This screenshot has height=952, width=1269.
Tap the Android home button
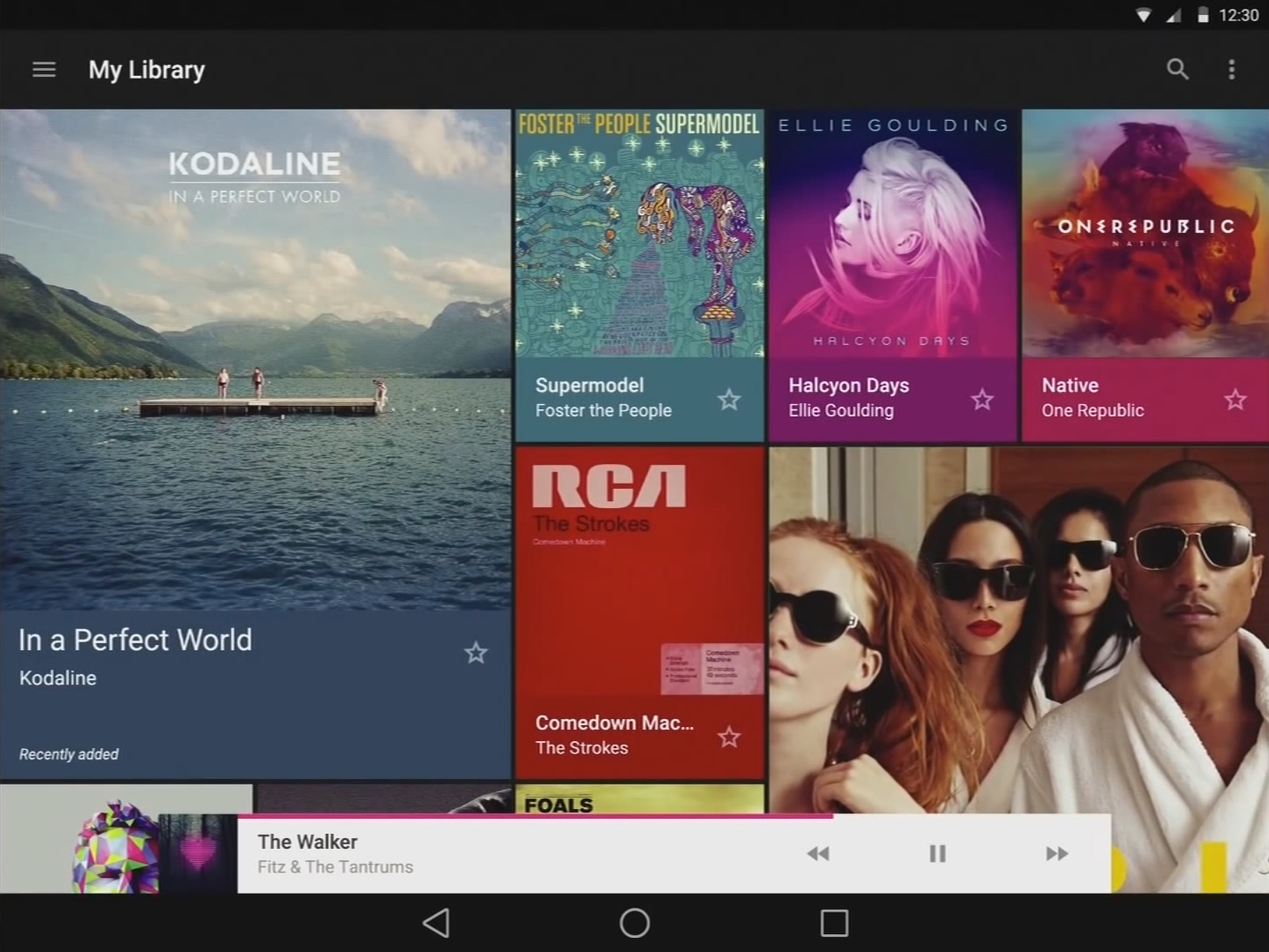[634, 923]
